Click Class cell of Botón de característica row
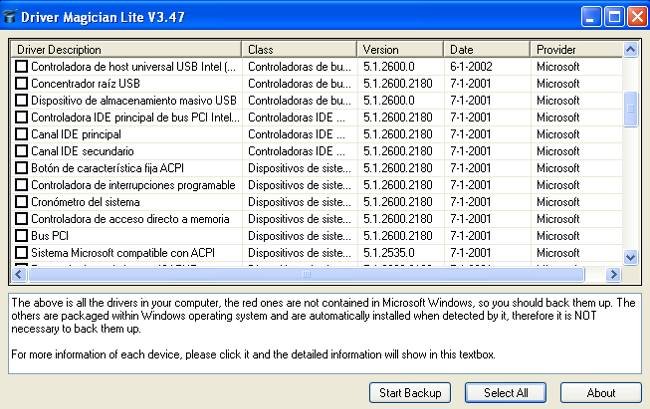The image size is (650, 409). (299, 168)
